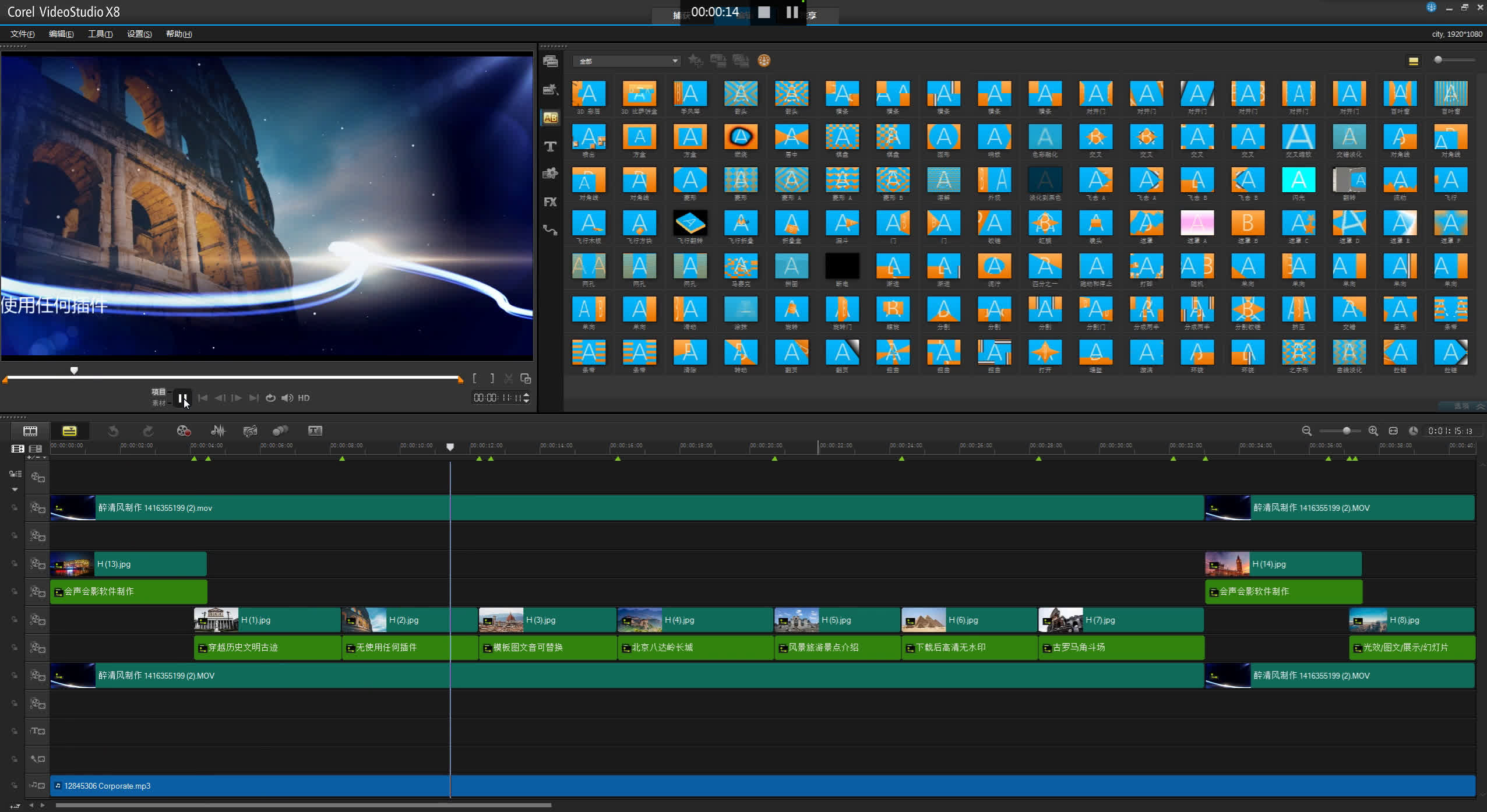Open the 工具 (Tools) menu

(100, 34)
